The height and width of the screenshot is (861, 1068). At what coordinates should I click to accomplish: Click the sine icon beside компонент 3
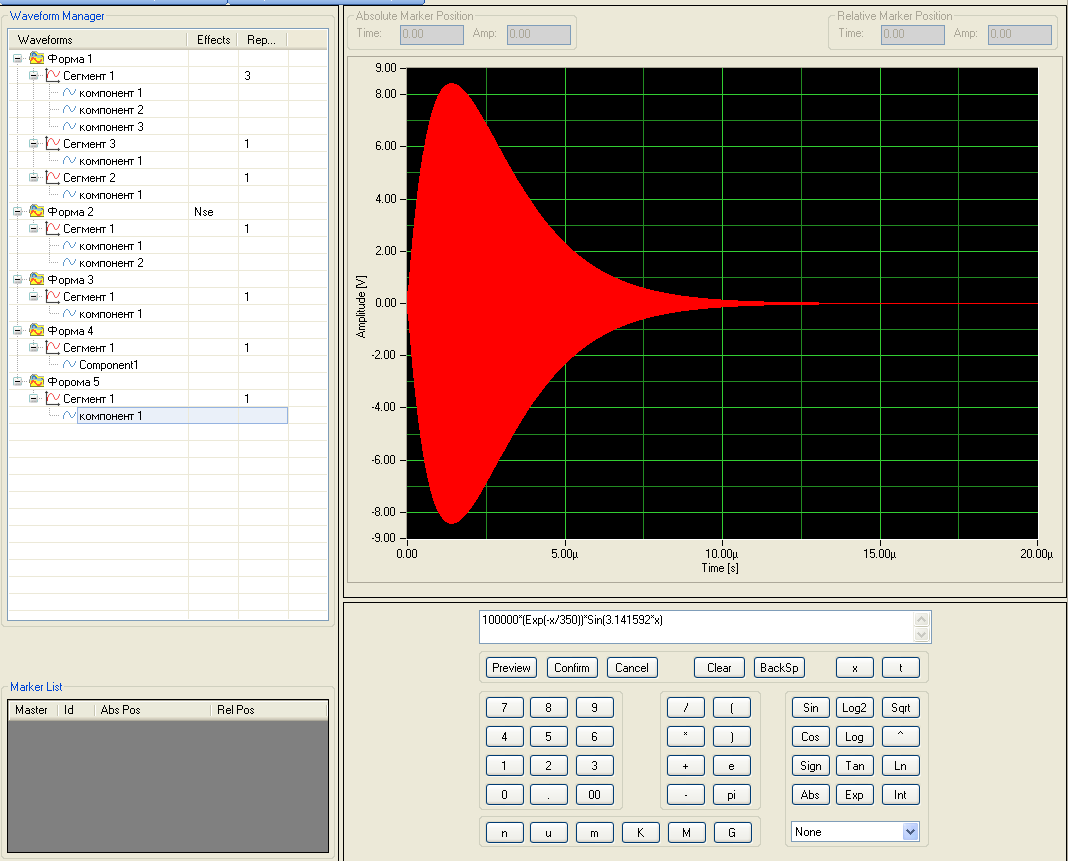coord(70,127)
